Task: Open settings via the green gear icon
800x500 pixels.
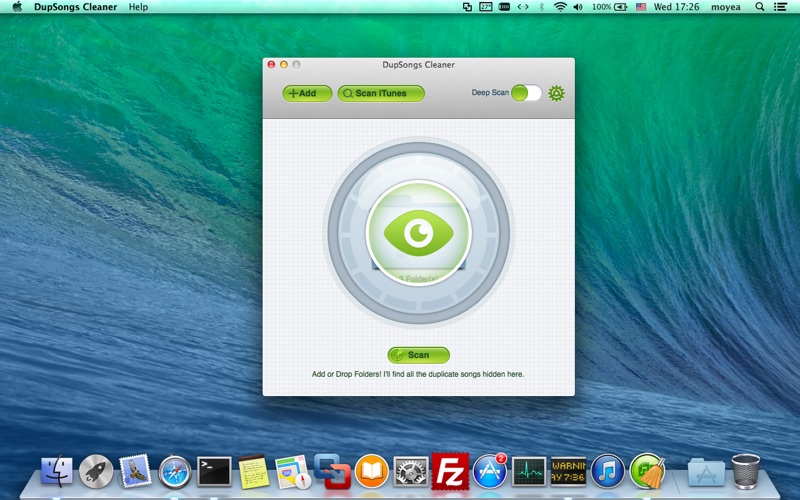Action: (x=556, y=93)
